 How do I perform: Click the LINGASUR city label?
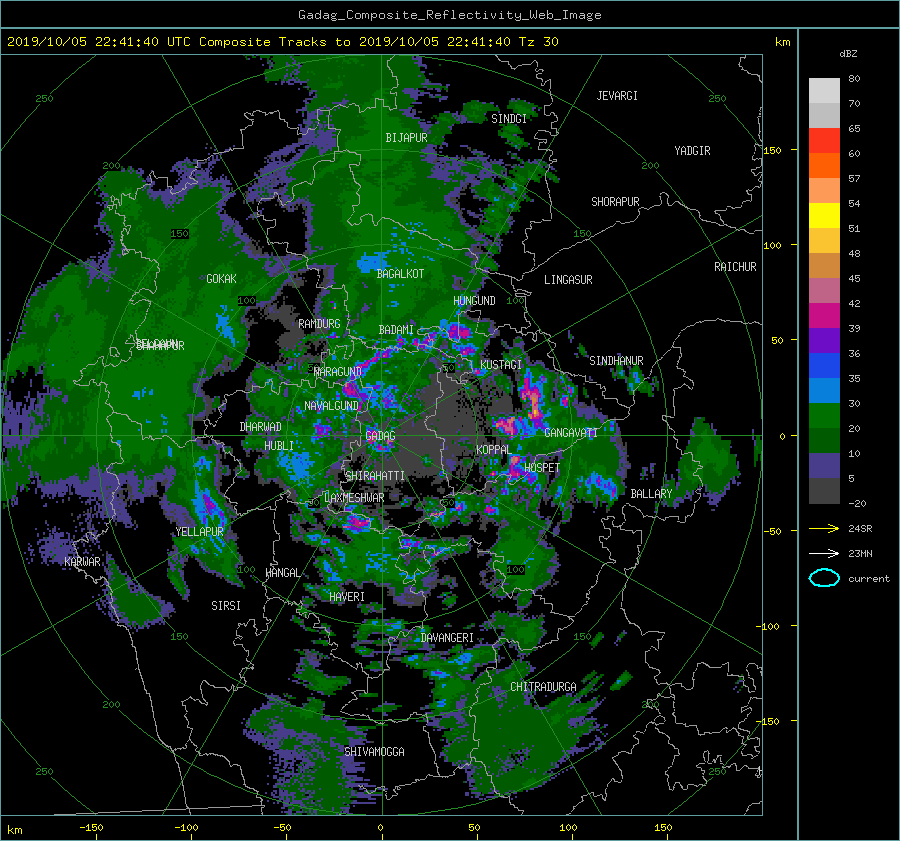pos(568,280)
